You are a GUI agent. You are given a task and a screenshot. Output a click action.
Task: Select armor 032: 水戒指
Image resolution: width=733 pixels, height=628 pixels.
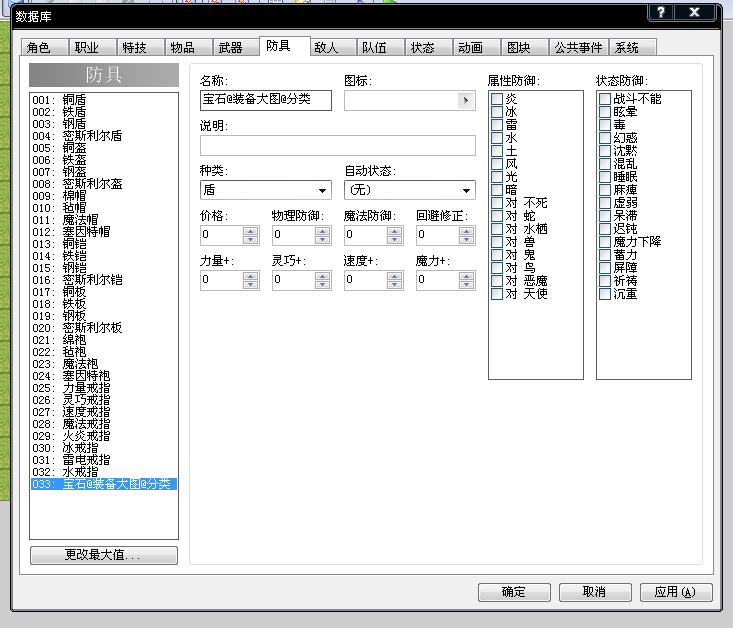tap(103, 472)
